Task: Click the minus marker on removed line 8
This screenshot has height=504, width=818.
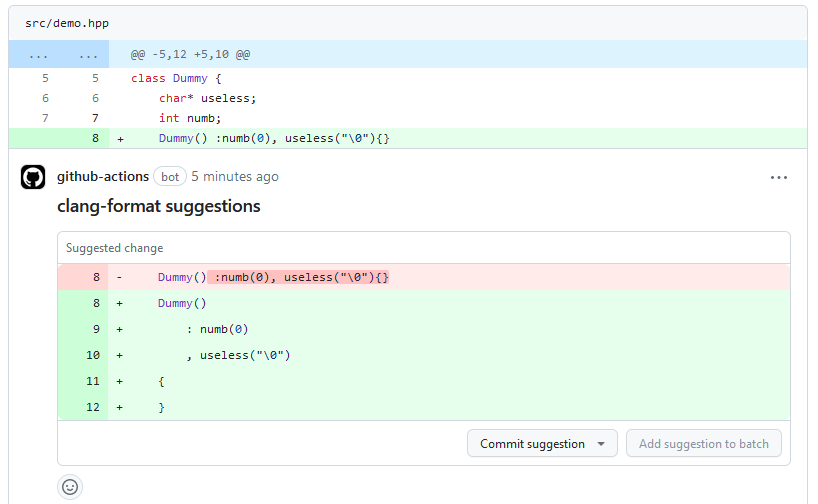Action: pyautogui.click(x=120, y=277)
